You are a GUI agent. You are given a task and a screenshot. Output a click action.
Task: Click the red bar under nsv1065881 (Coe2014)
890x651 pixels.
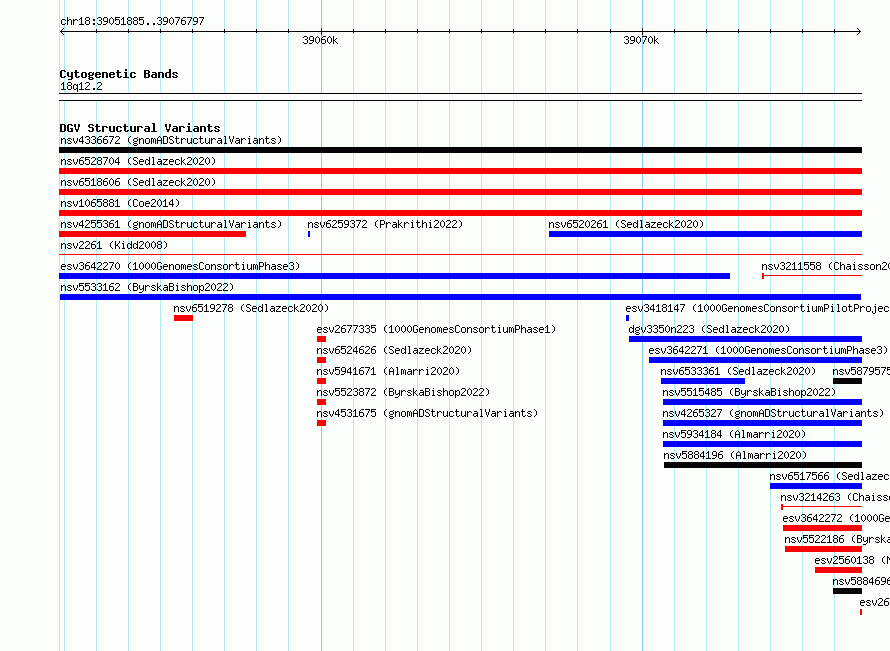(460, 213)
